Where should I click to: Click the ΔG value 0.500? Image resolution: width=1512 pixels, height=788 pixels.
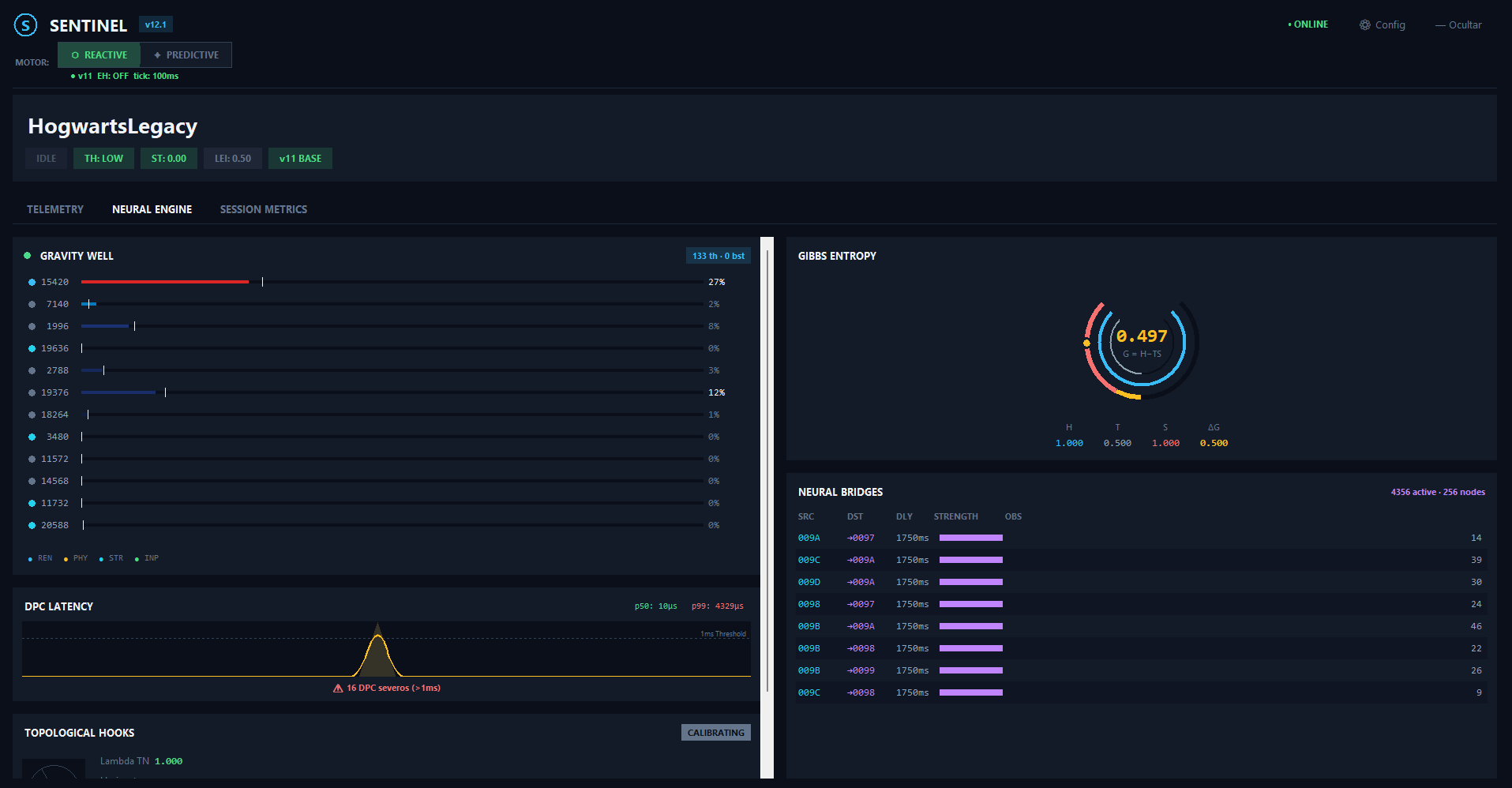tap(1214, 443)
